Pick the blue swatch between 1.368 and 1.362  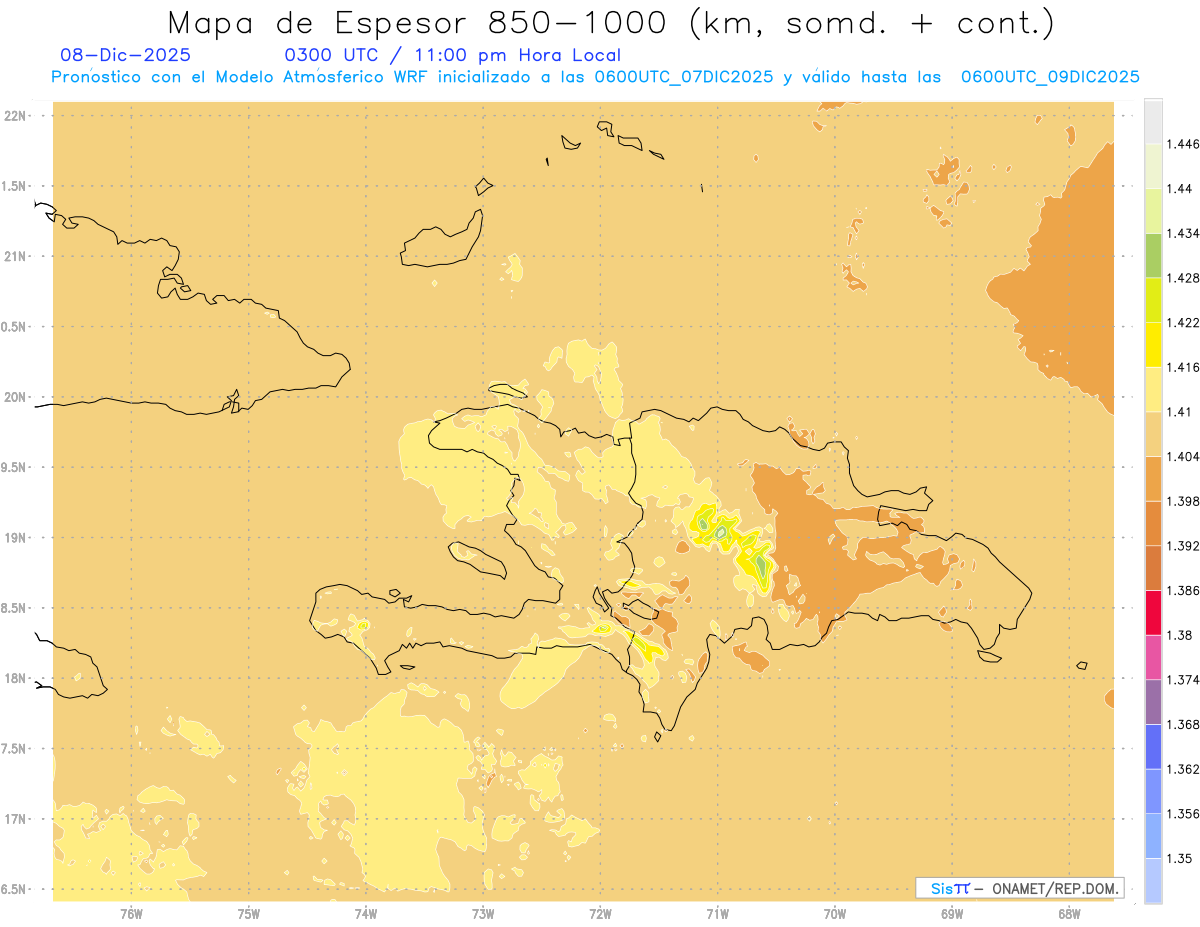pyautogui.click(x=1153, y=746)
